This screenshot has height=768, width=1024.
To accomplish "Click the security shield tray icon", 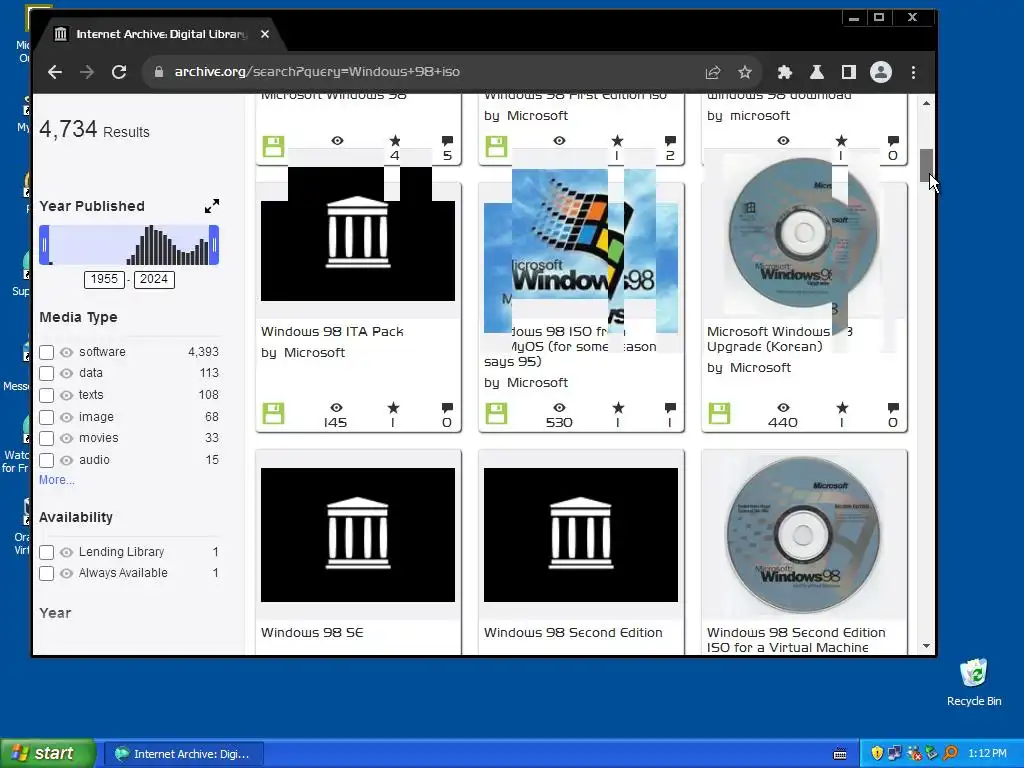I will pos(877,754).
